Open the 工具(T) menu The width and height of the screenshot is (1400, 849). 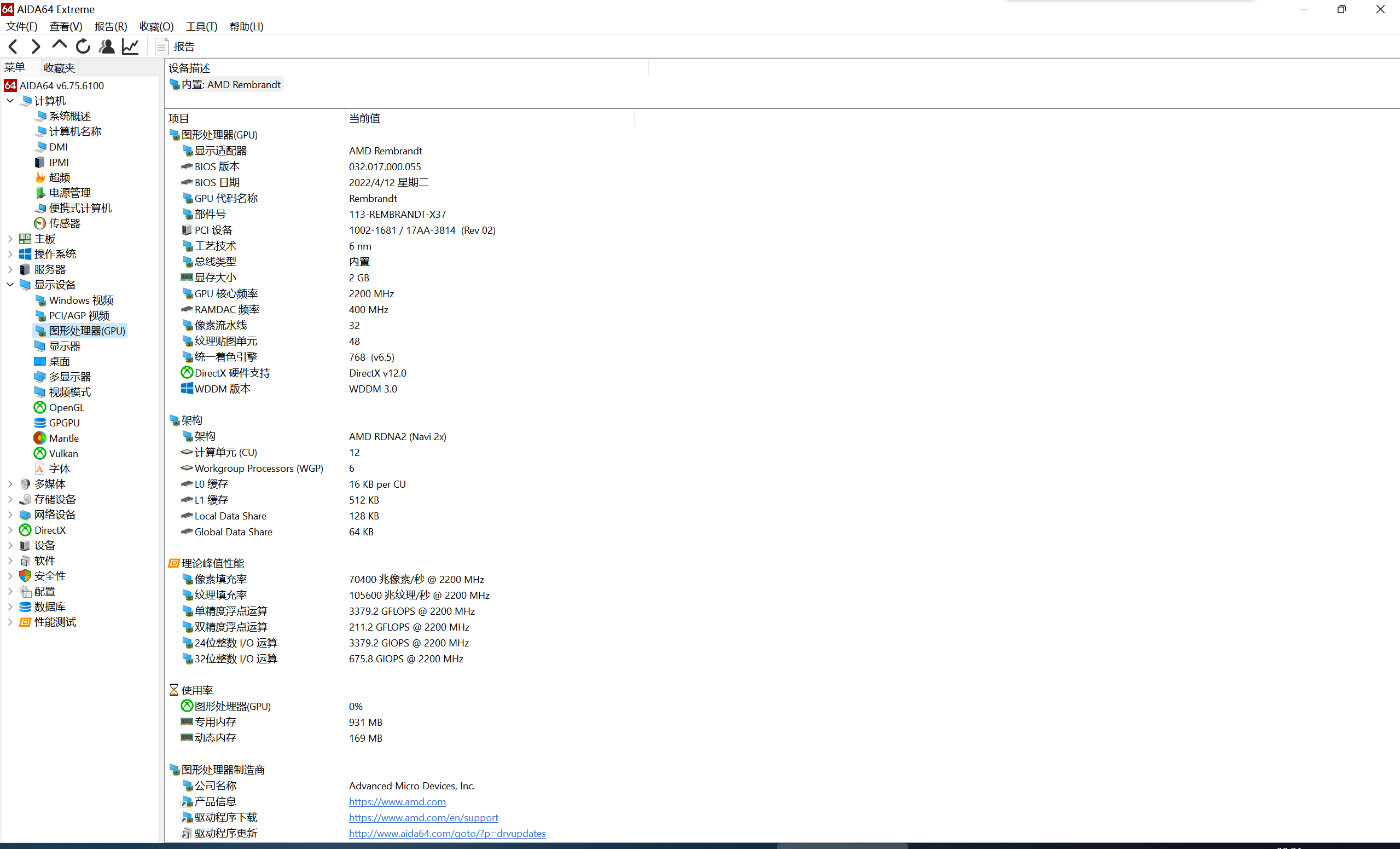pyautogui.click(x=202, y=26)
